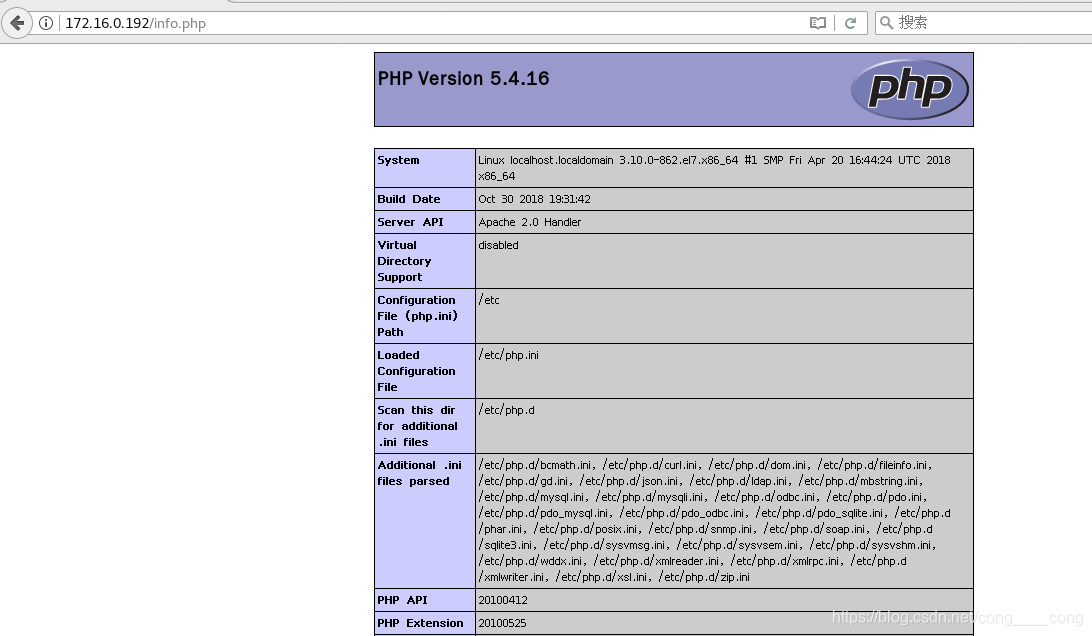This screenshot has width=1092, height=636.
Task: Go back with the browser back arrow
Action: click(x=17, y=23)
